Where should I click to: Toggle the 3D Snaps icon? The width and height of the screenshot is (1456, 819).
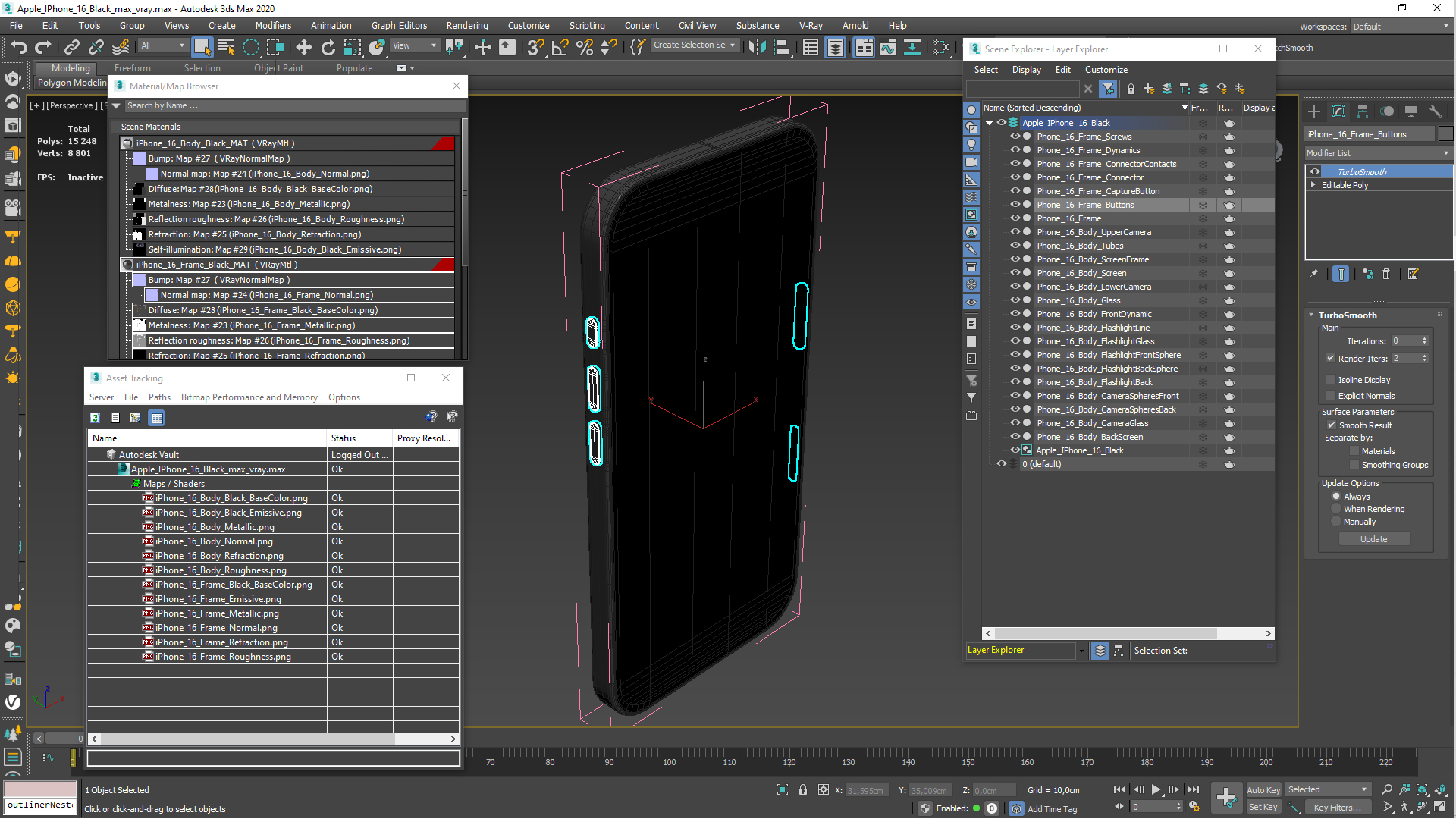535,47
